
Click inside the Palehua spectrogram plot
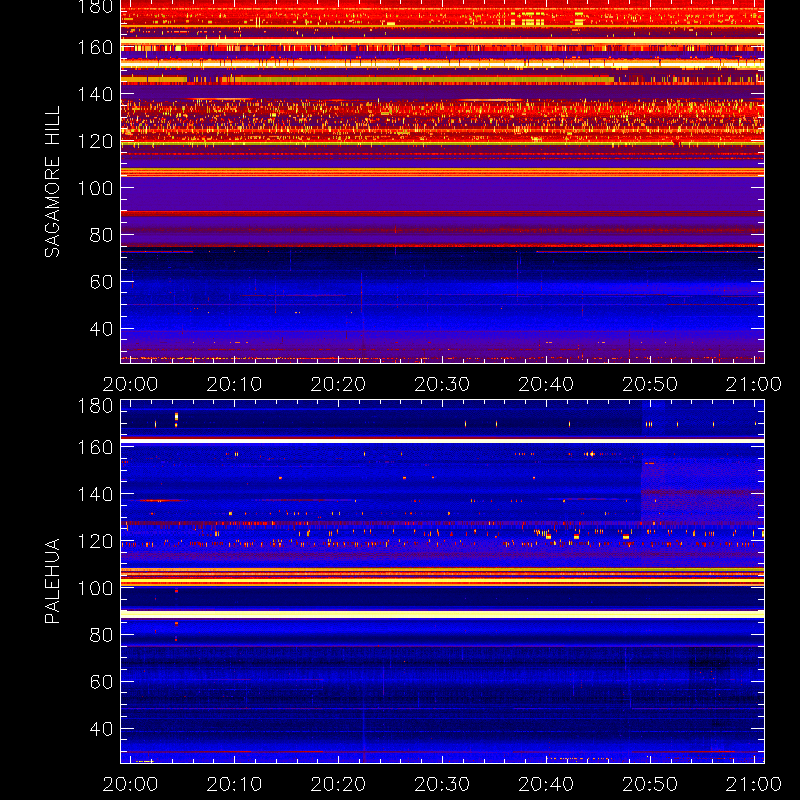click(x=442, y=582)
